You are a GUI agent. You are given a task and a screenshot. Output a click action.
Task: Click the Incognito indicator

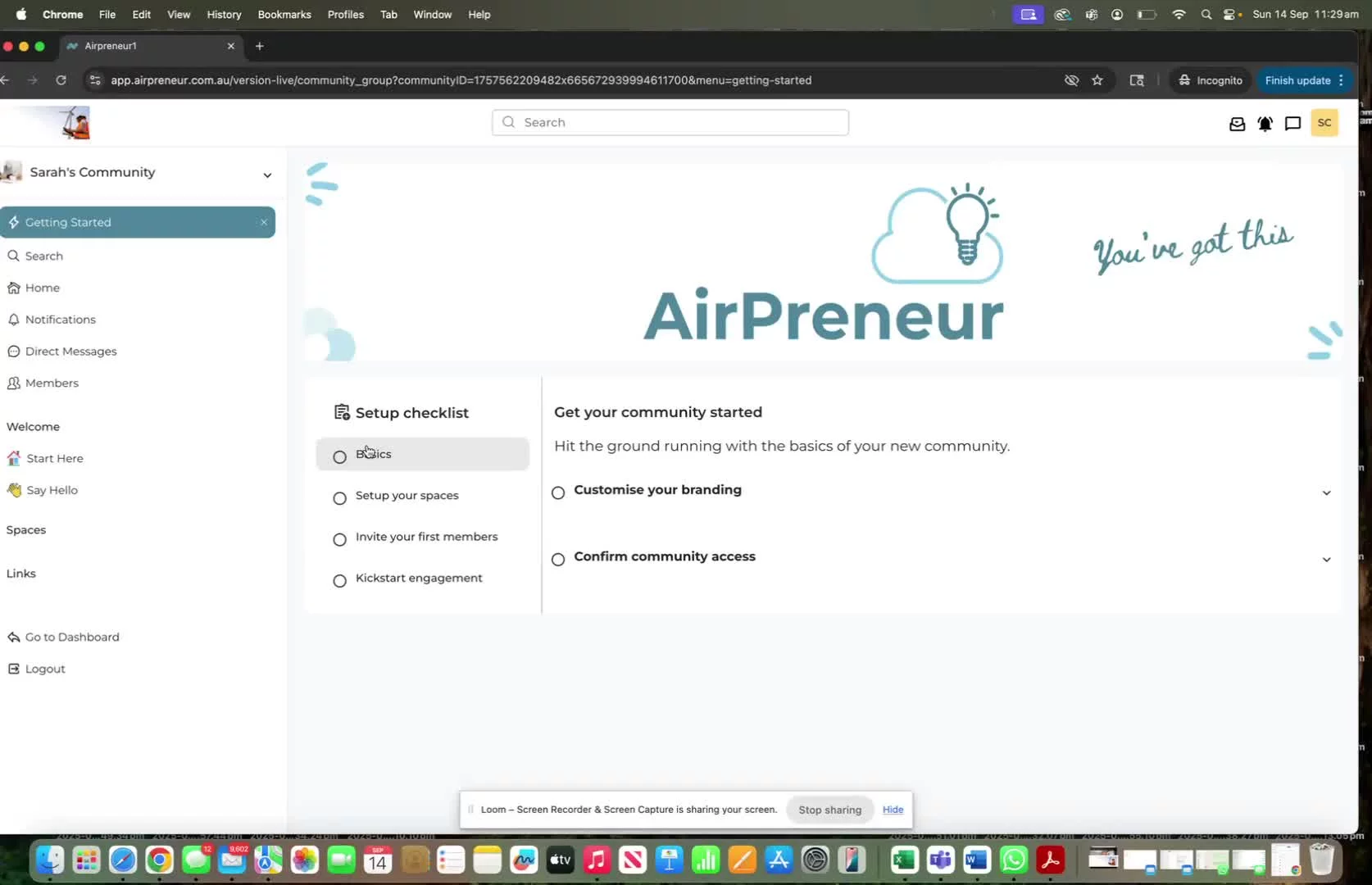[x=1210, y=80]
